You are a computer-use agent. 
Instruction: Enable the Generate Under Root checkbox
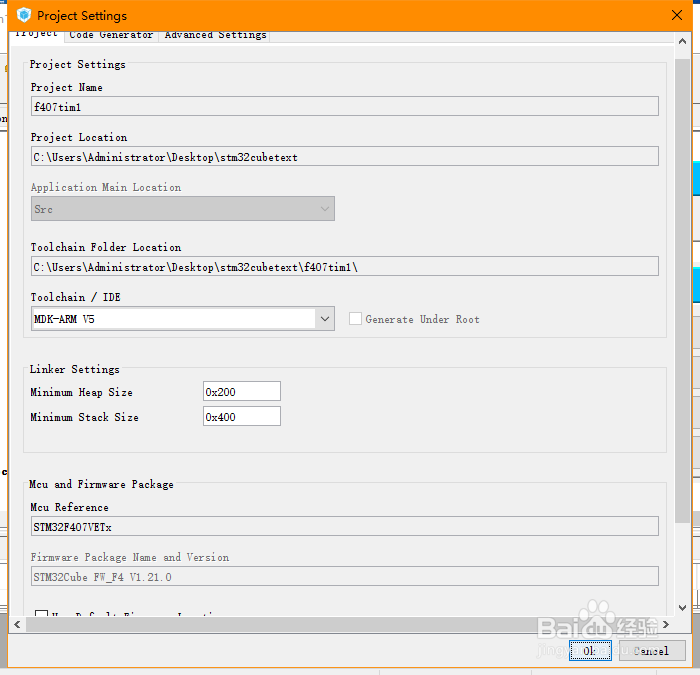pos(355,319)
